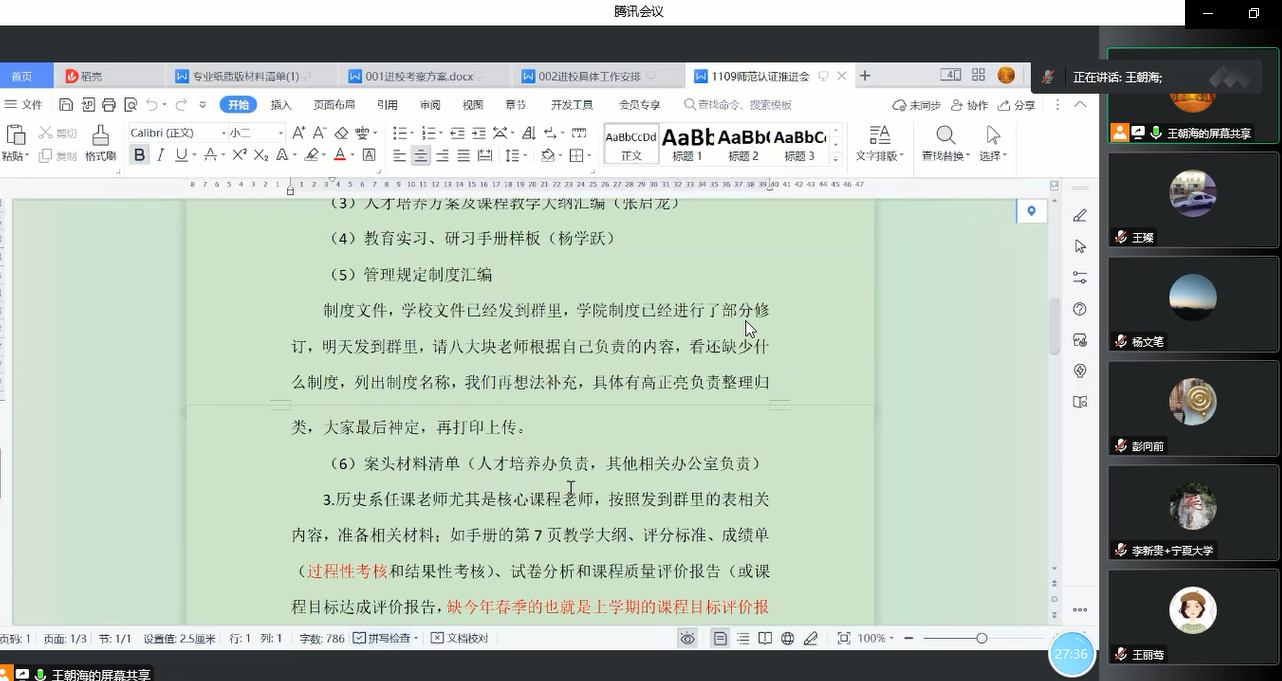Click the web layout globe icon in status bar
The width and height of the screenshot is (1282, 681).
(x=788, y=638)
